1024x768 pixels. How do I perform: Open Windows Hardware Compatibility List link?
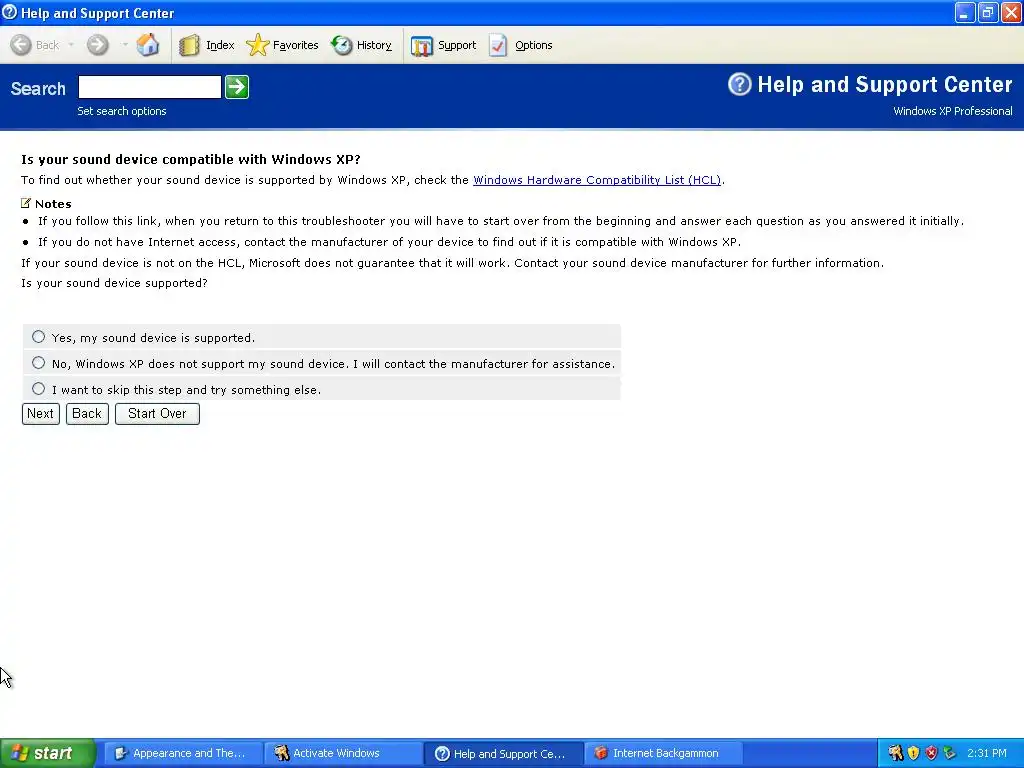point(597,180)
